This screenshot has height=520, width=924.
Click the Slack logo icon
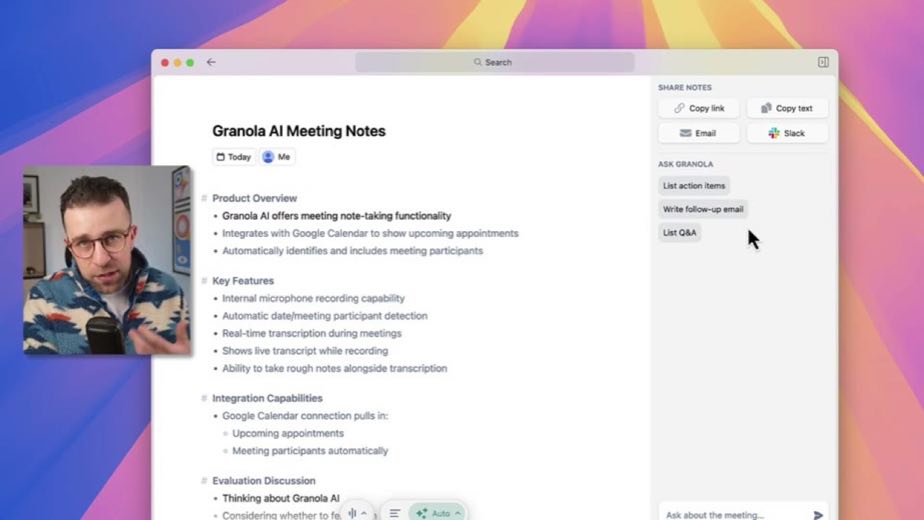pyautogui.click(x=774, y=133)
